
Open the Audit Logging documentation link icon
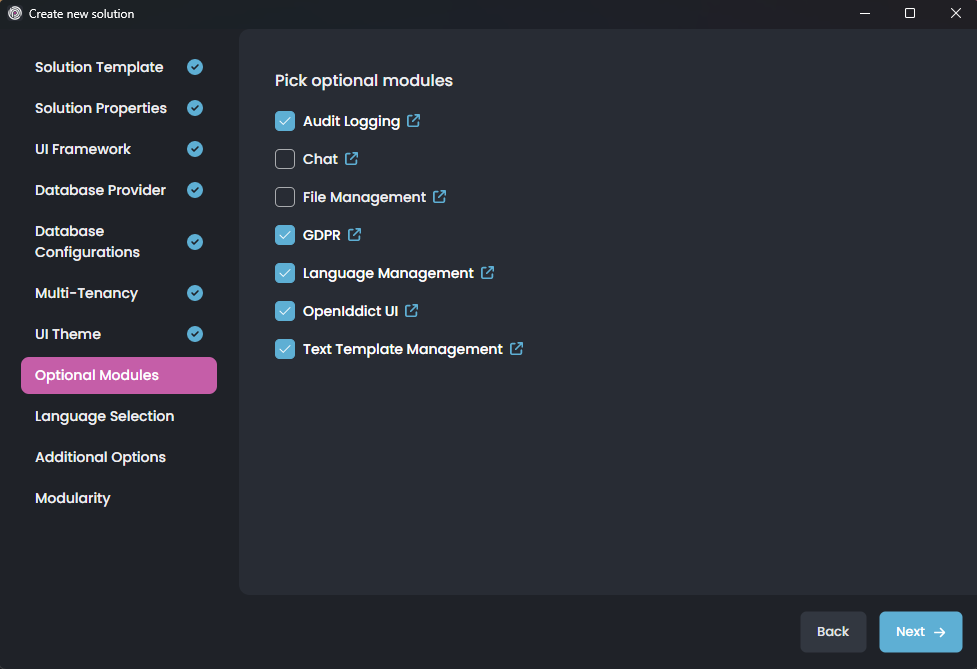414,120
